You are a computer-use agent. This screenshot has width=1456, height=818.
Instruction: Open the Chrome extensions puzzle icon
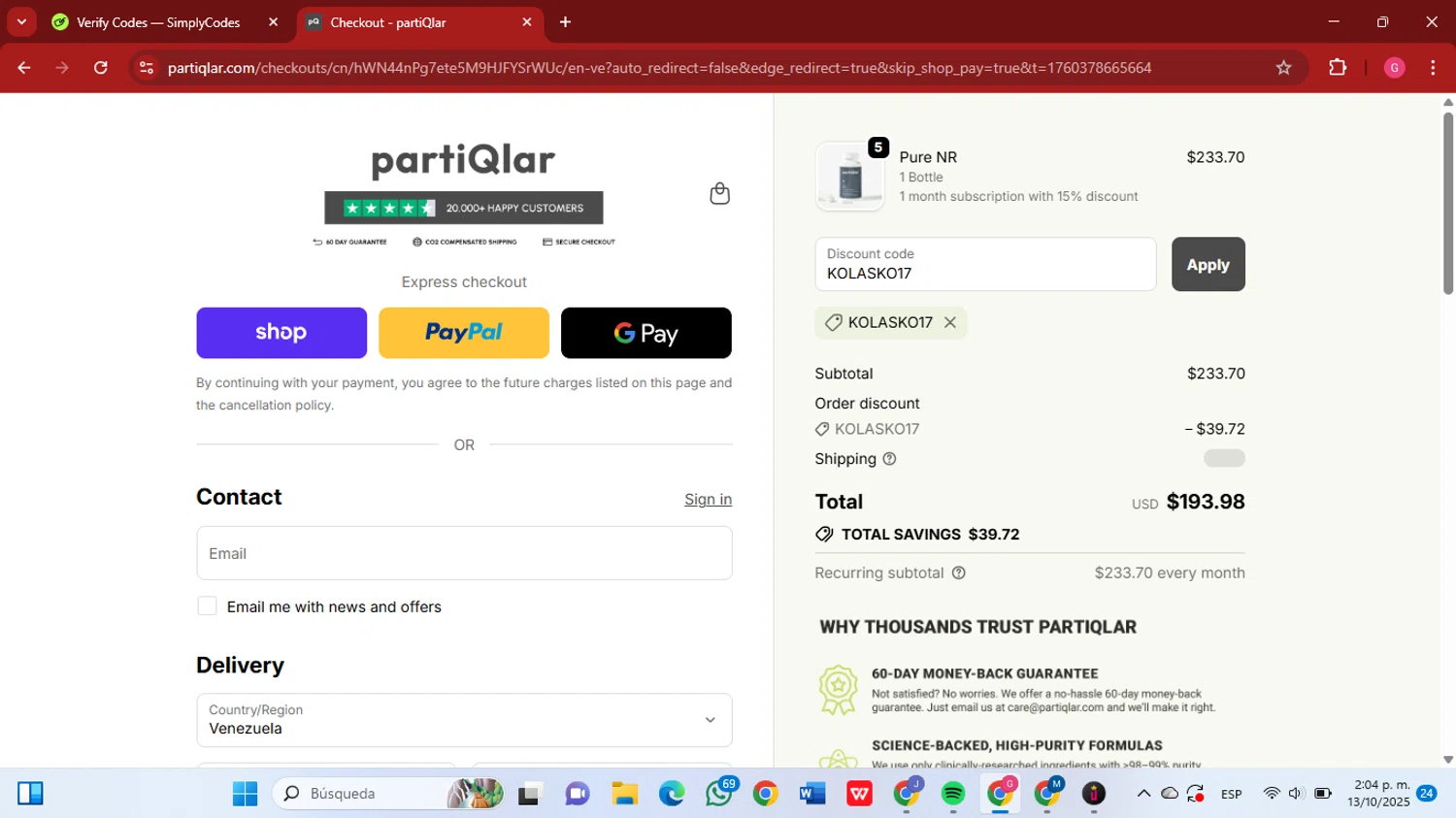point(1338,68)
